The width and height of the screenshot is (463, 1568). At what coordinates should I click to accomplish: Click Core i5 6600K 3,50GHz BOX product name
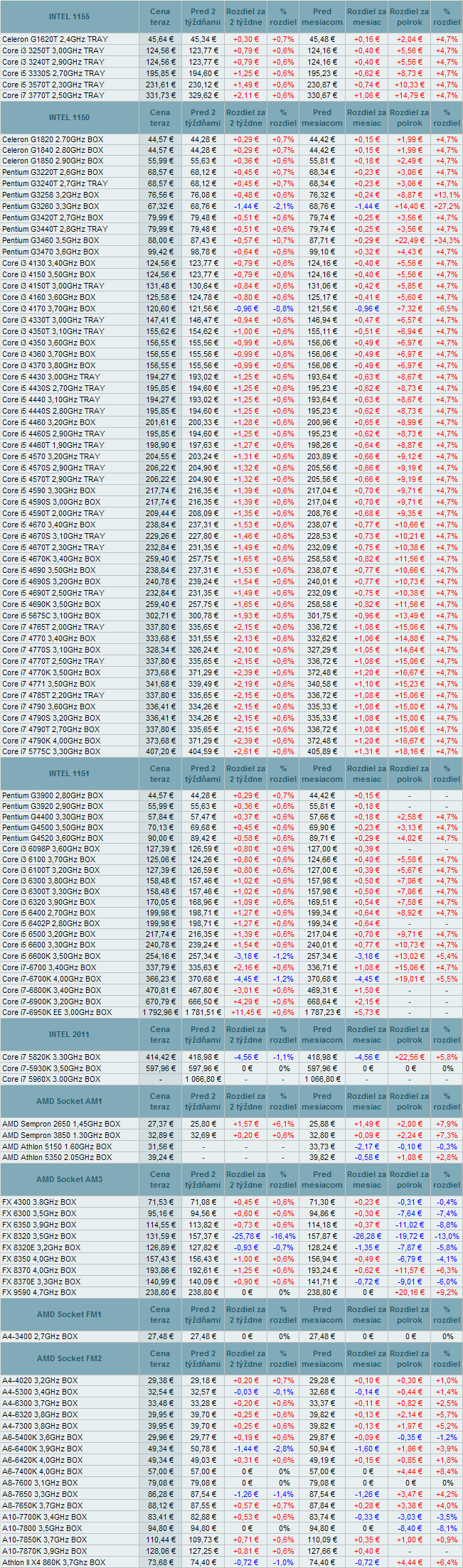click(x=51, y=956)
